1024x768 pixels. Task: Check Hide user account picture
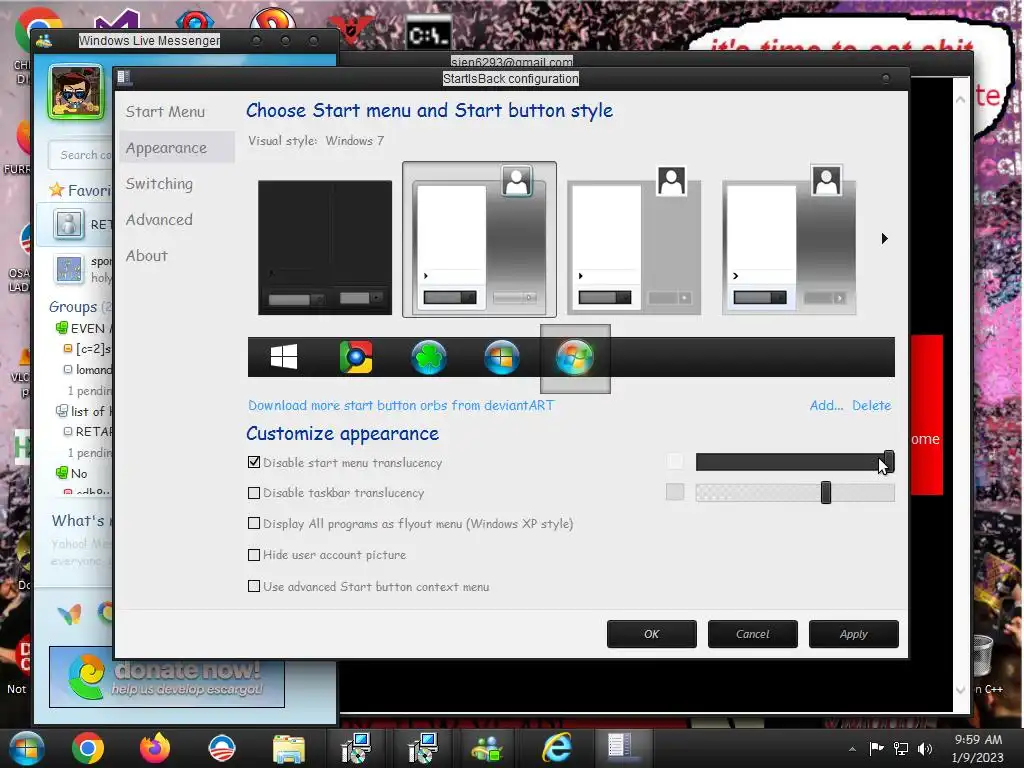click(x=254, y=555)
